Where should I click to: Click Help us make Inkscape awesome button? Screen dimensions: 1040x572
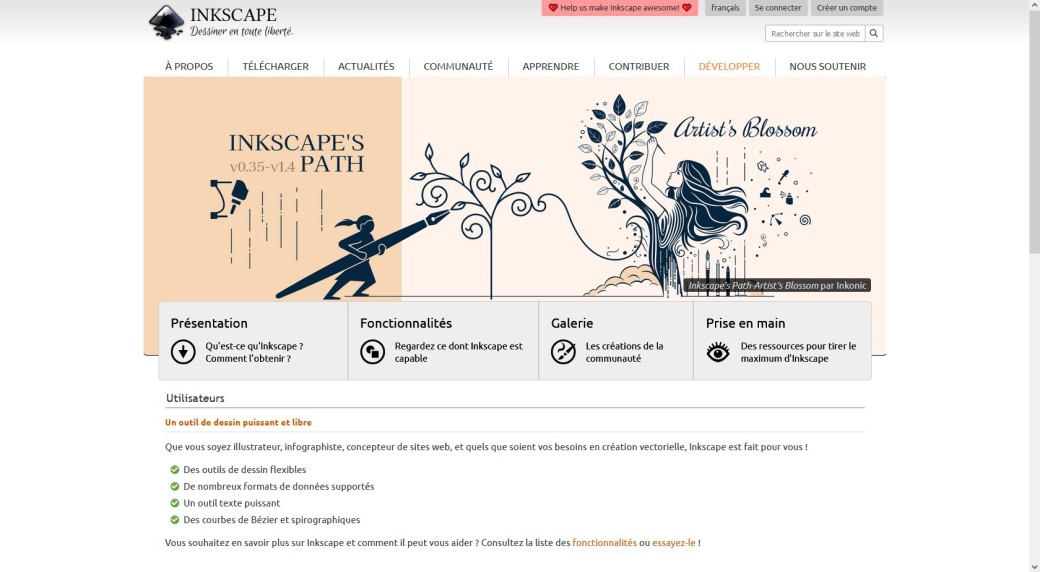click(619, 8)
